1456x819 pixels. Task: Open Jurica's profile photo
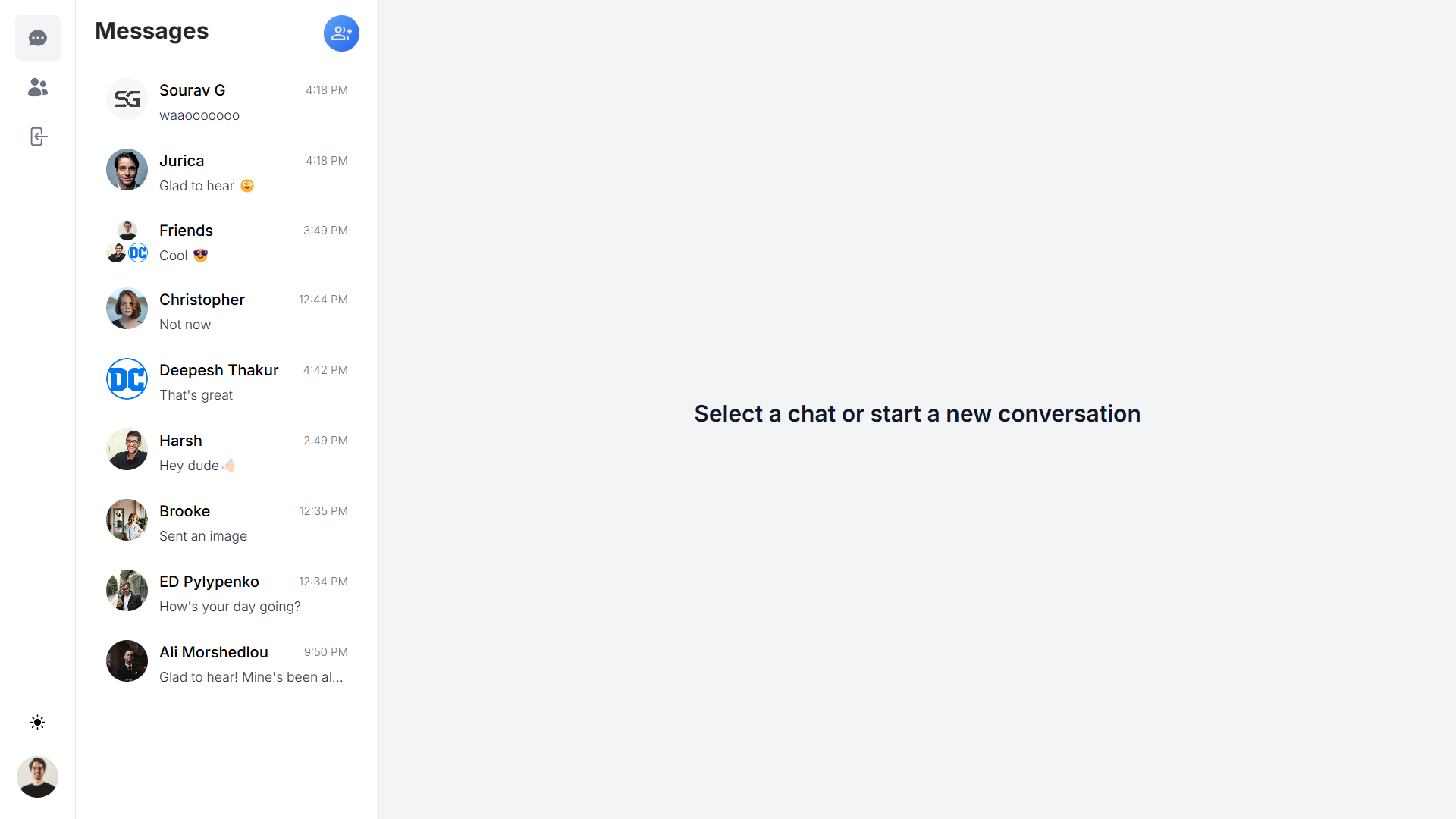point(127,169)
